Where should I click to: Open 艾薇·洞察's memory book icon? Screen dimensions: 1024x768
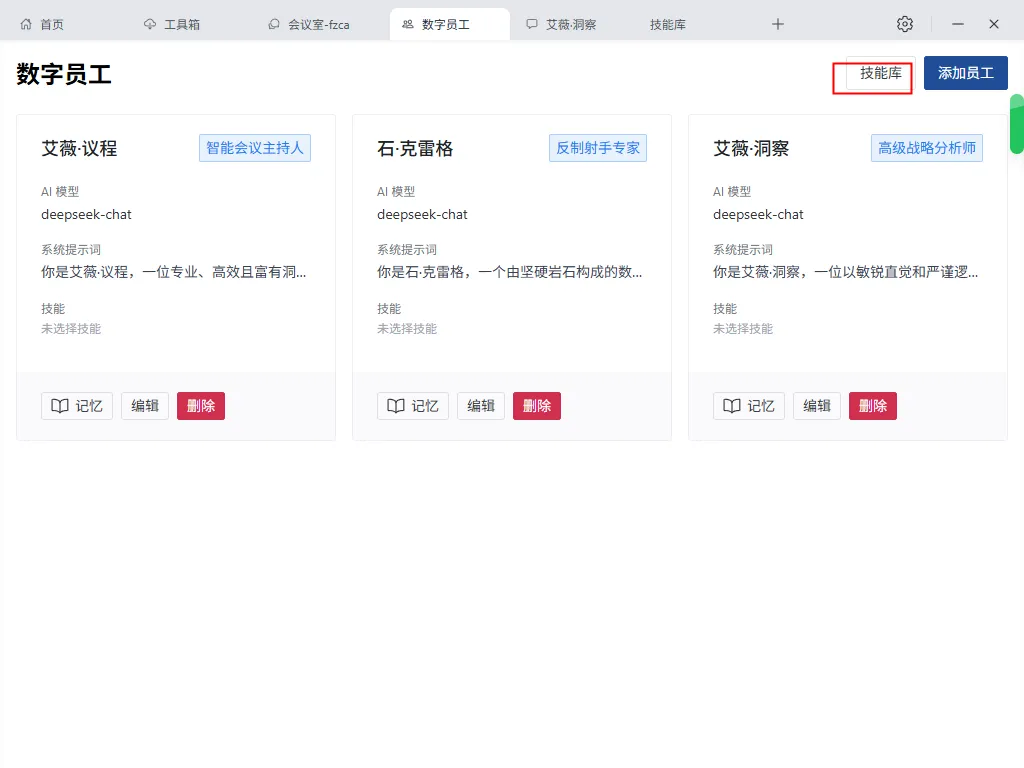coord(734,405)
